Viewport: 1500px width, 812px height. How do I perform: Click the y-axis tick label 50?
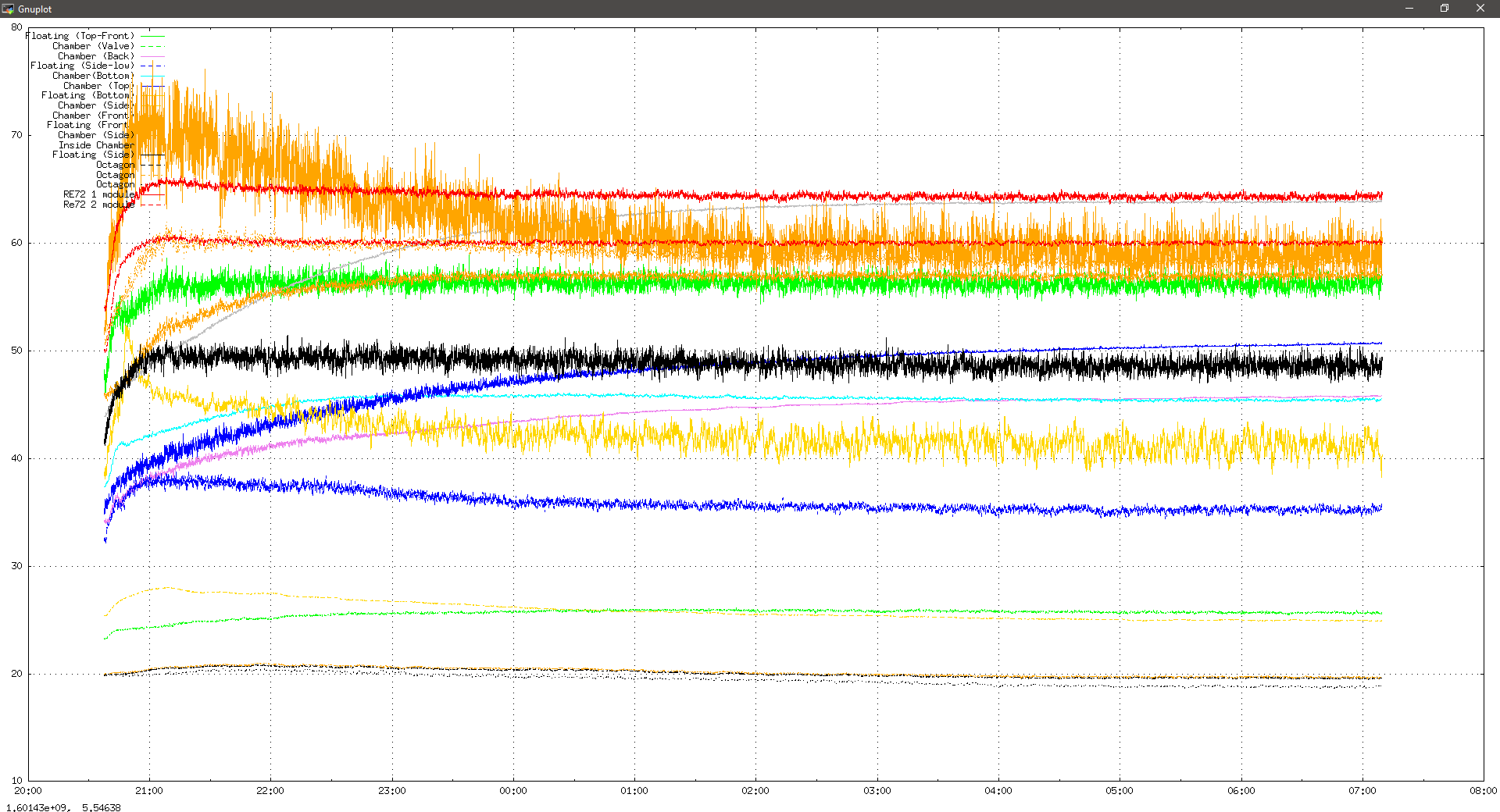click(16, 351)
